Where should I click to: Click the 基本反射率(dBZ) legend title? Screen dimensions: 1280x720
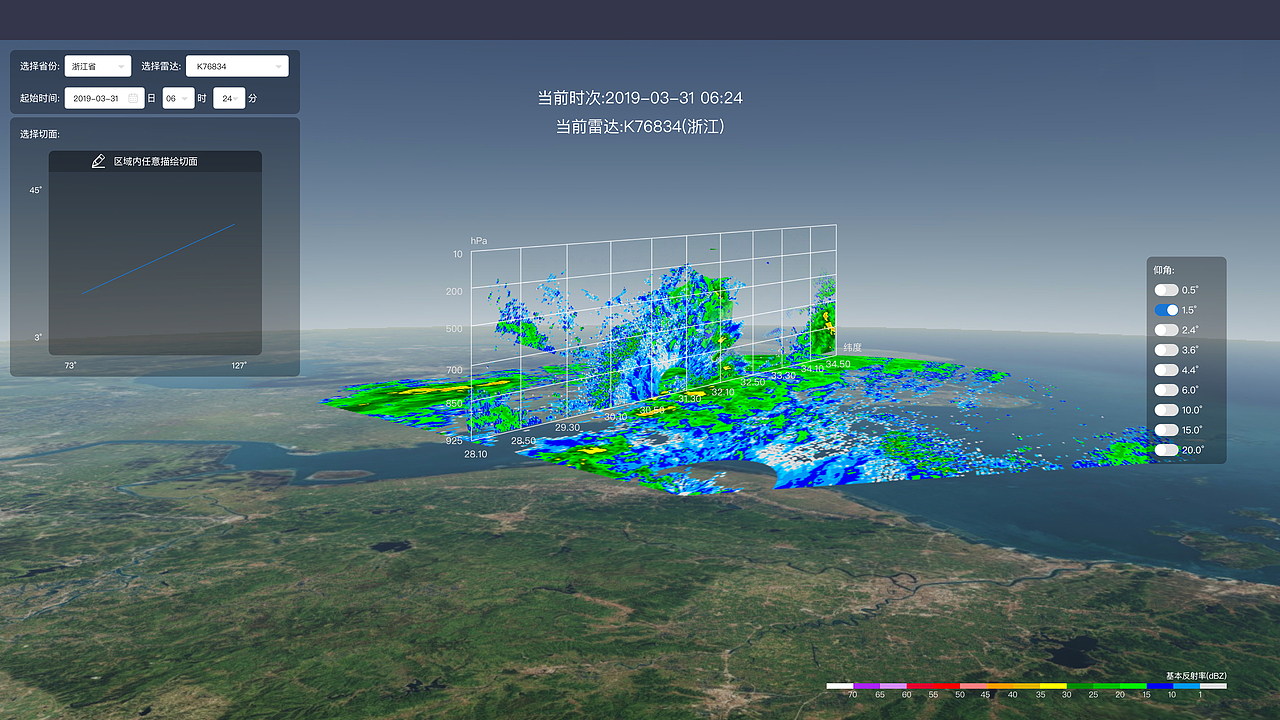1196,676
